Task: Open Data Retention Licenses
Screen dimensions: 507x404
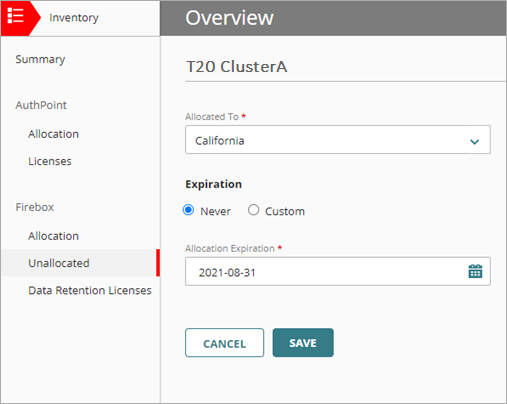Action: [x=90, y=290]
